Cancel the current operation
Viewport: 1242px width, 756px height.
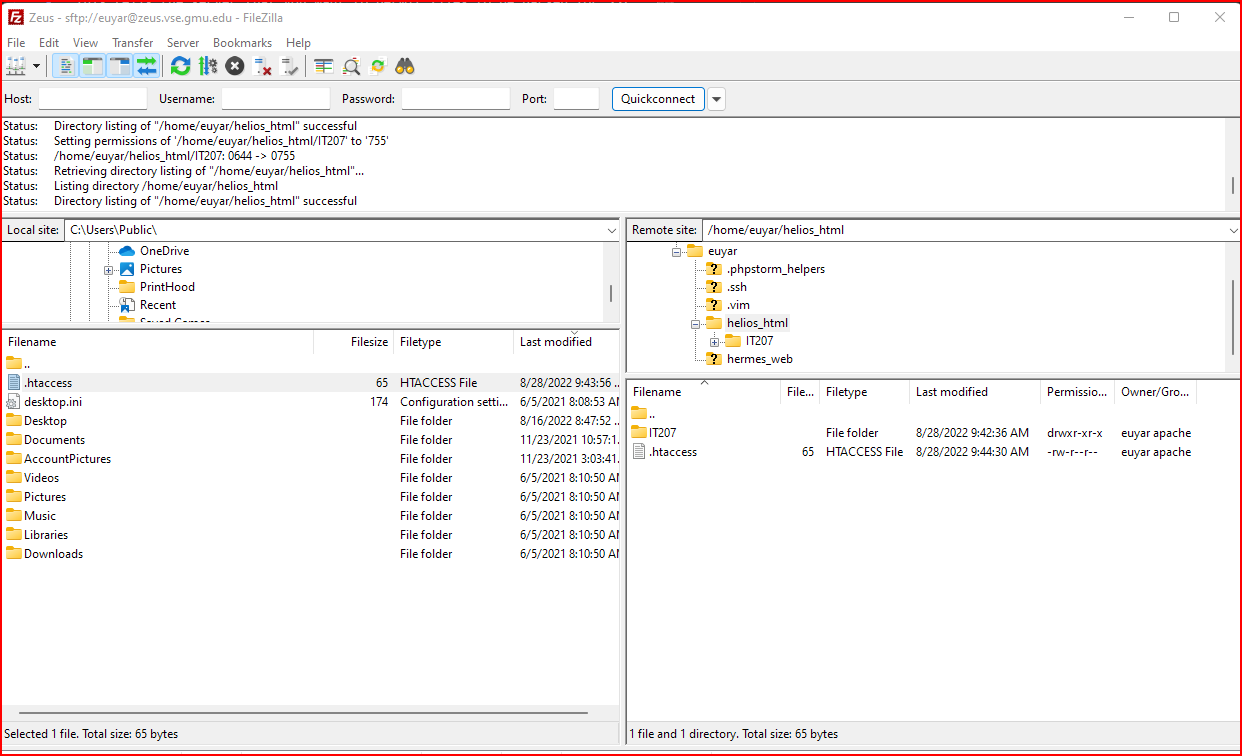(x=233, y=66)
